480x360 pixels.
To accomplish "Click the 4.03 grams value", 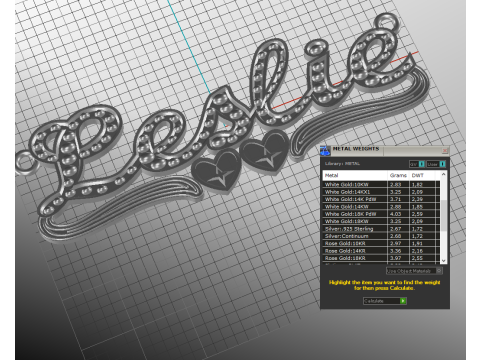I will click(x=395, y=214).
